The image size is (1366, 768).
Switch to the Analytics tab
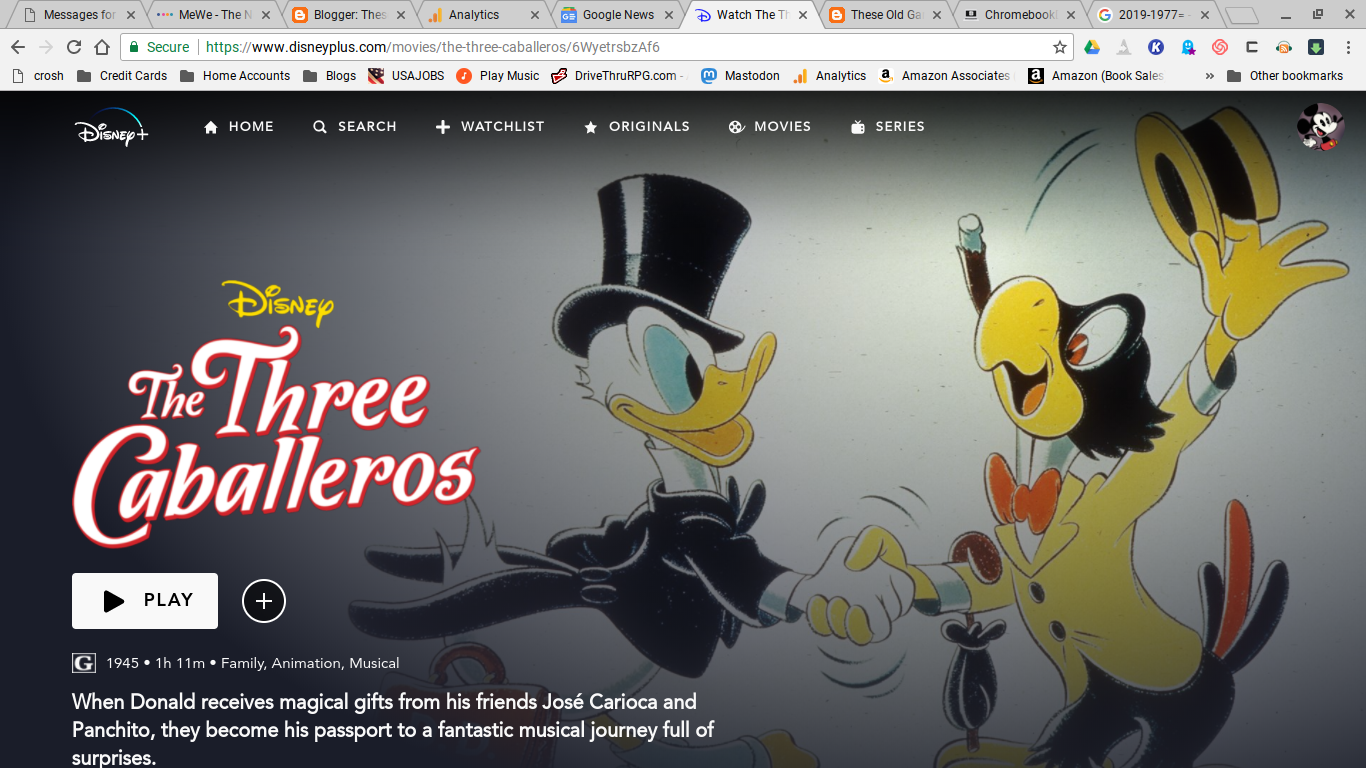(481, 15)
